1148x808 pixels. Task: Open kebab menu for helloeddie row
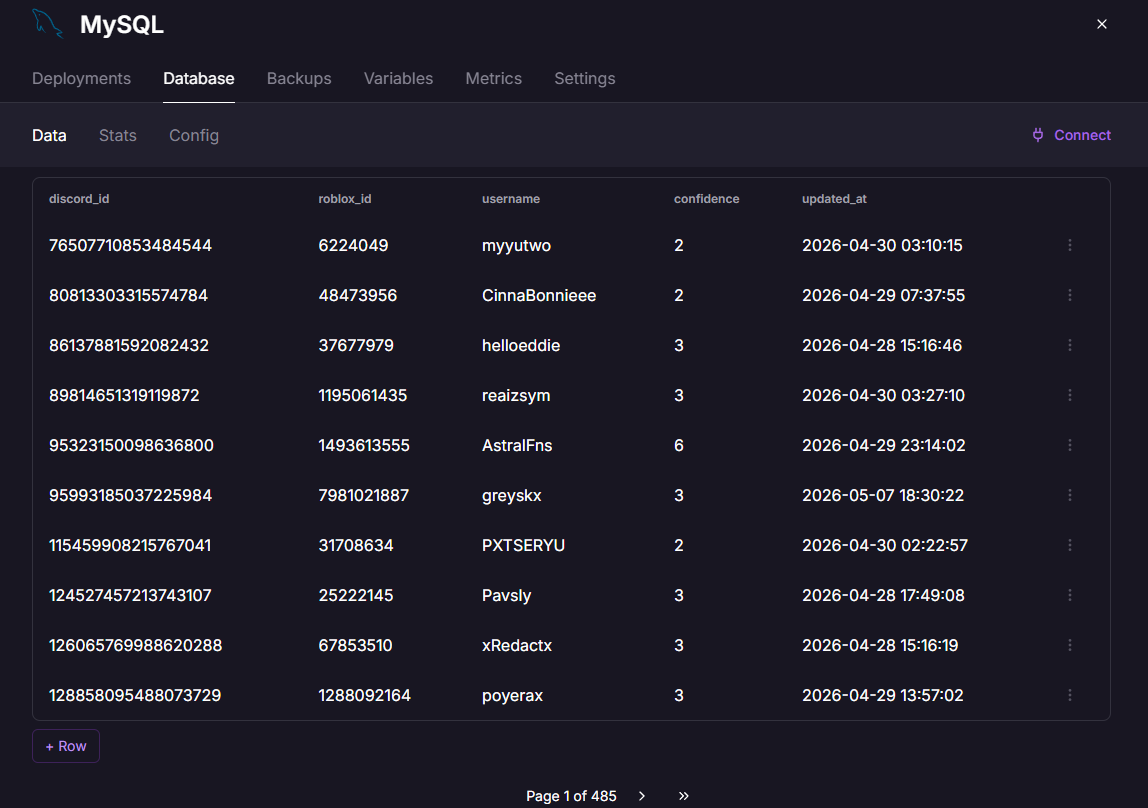(1070, 345)
